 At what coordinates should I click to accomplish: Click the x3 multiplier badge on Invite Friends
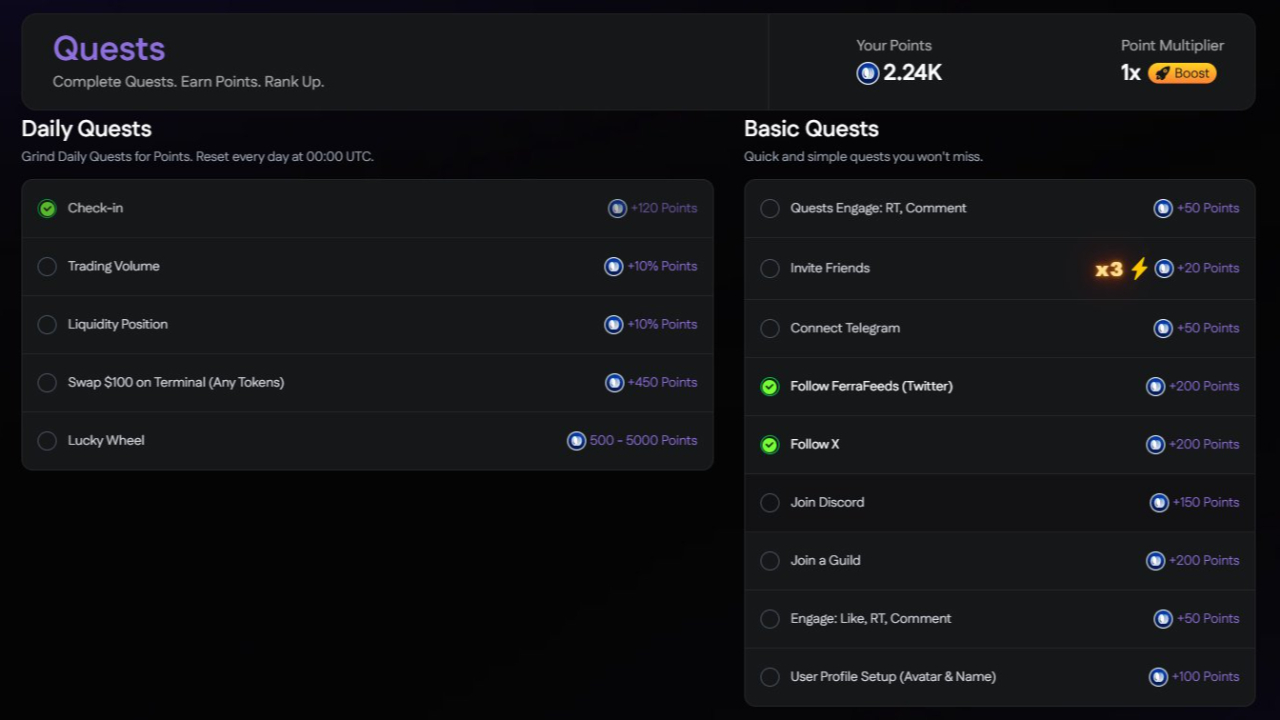point(1109,269)
